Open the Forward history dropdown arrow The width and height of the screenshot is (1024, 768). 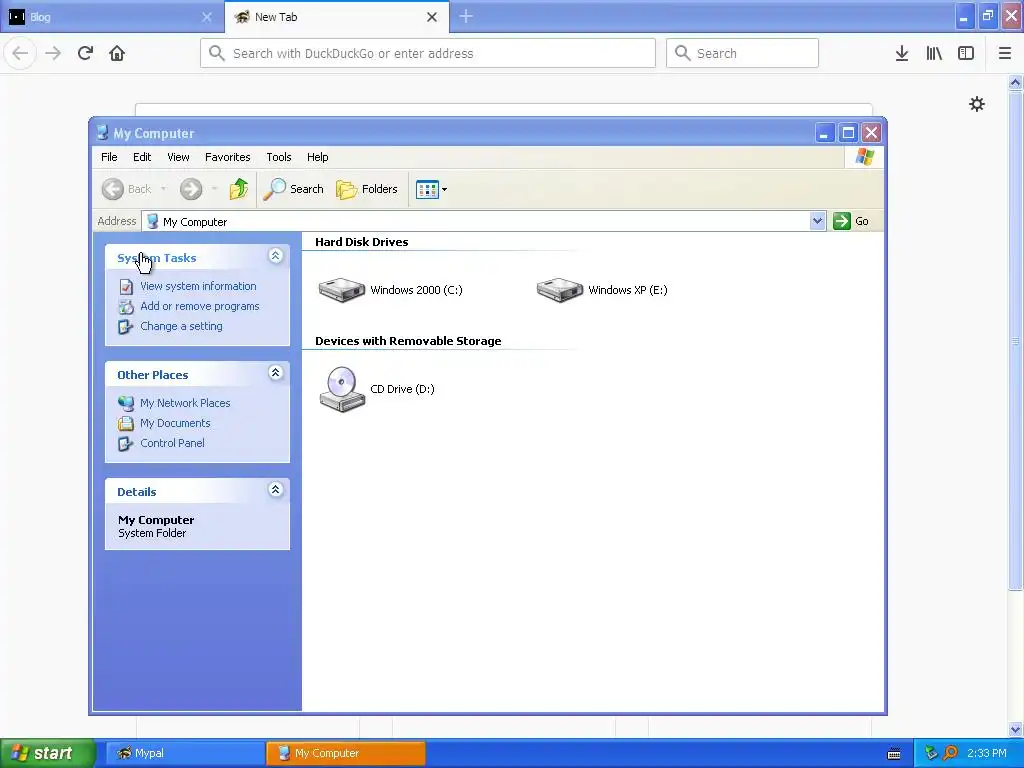[214, 189]
